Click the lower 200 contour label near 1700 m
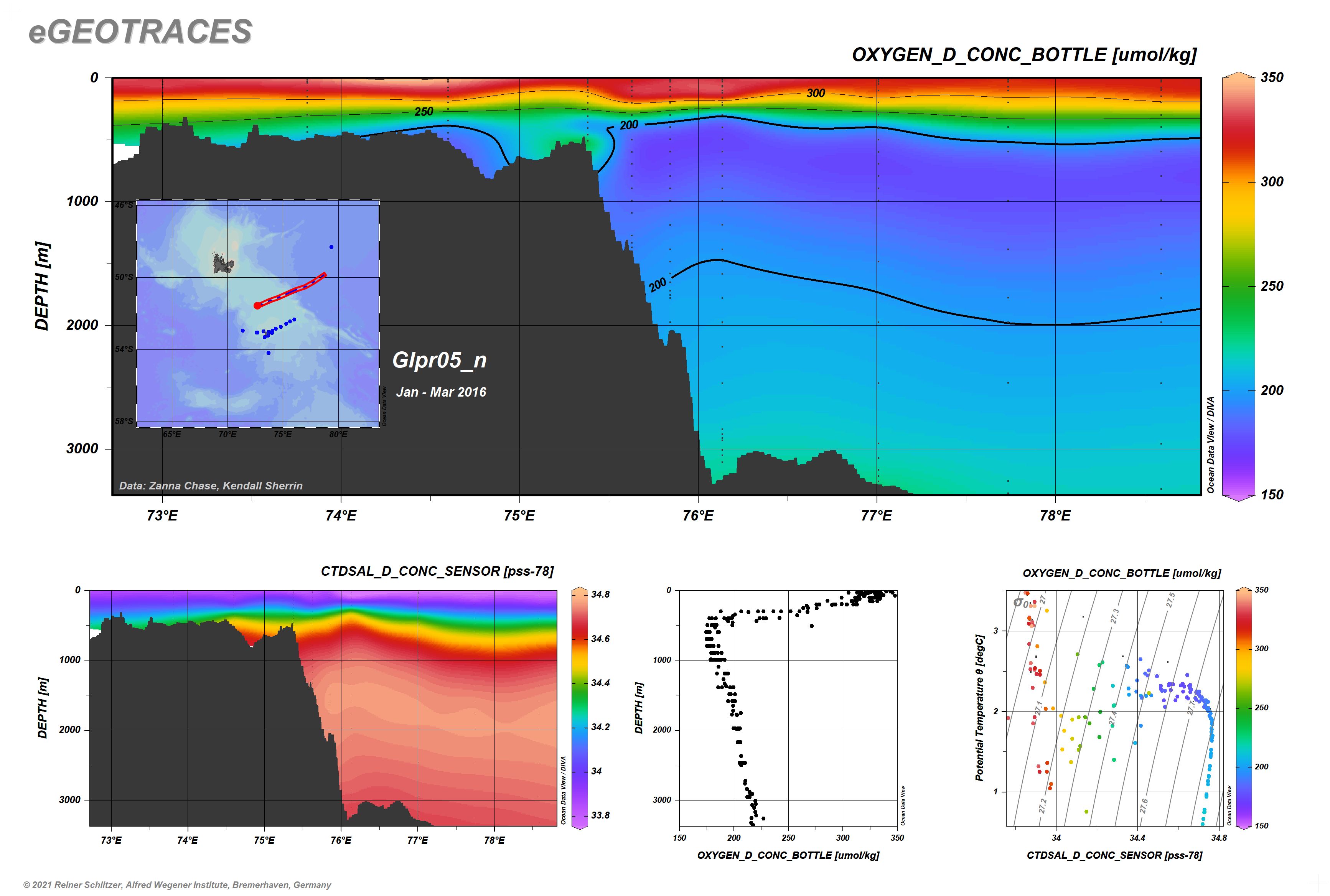 pos(658,285)
